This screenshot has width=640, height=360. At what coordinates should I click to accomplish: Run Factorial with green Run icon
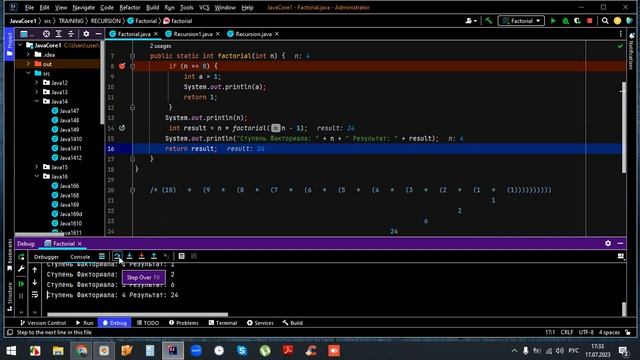click(553, 20)
